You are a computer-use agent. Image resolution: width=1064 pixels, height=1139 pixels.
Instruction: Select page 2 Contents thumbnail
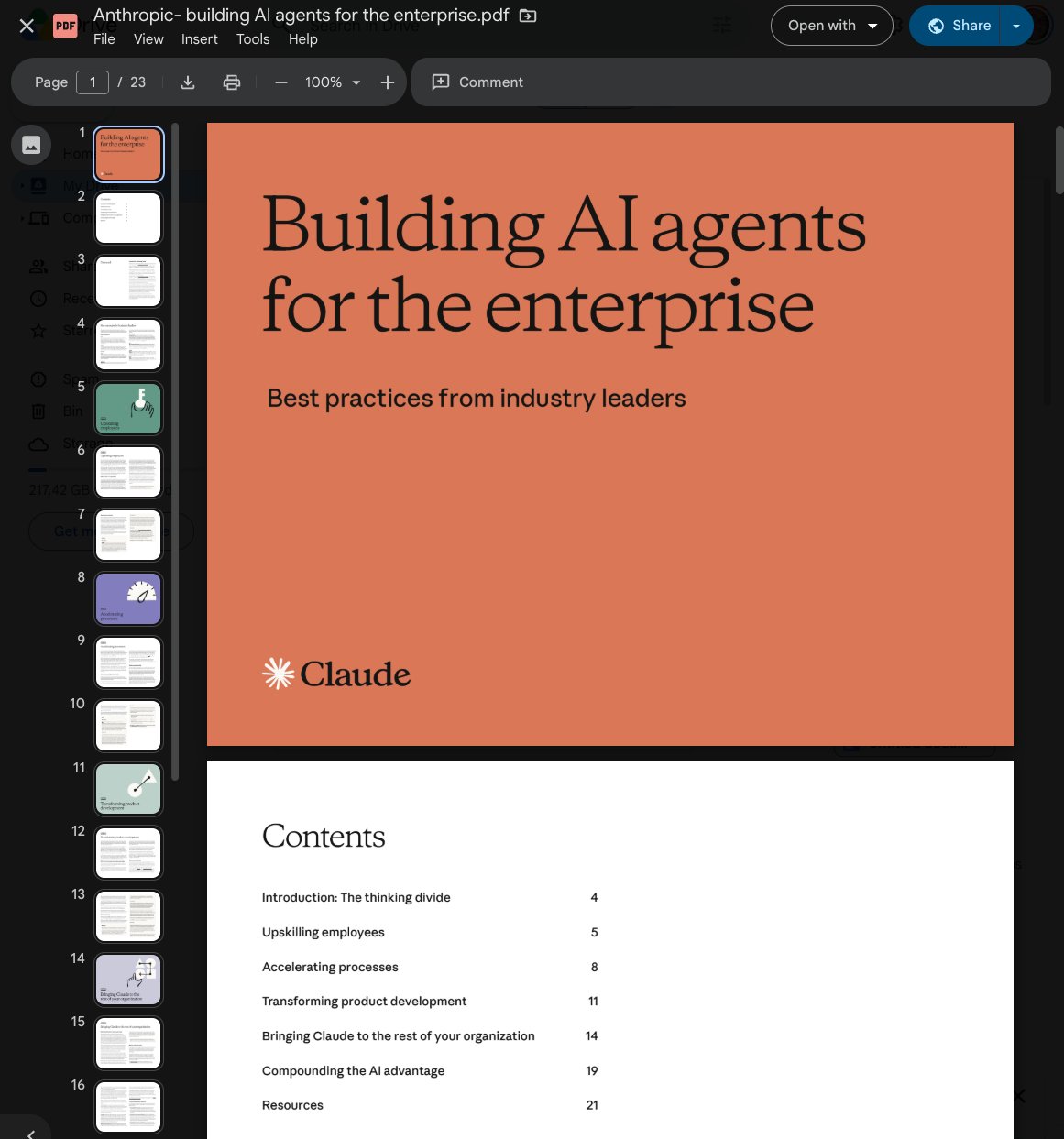click(x=128, y=217)
